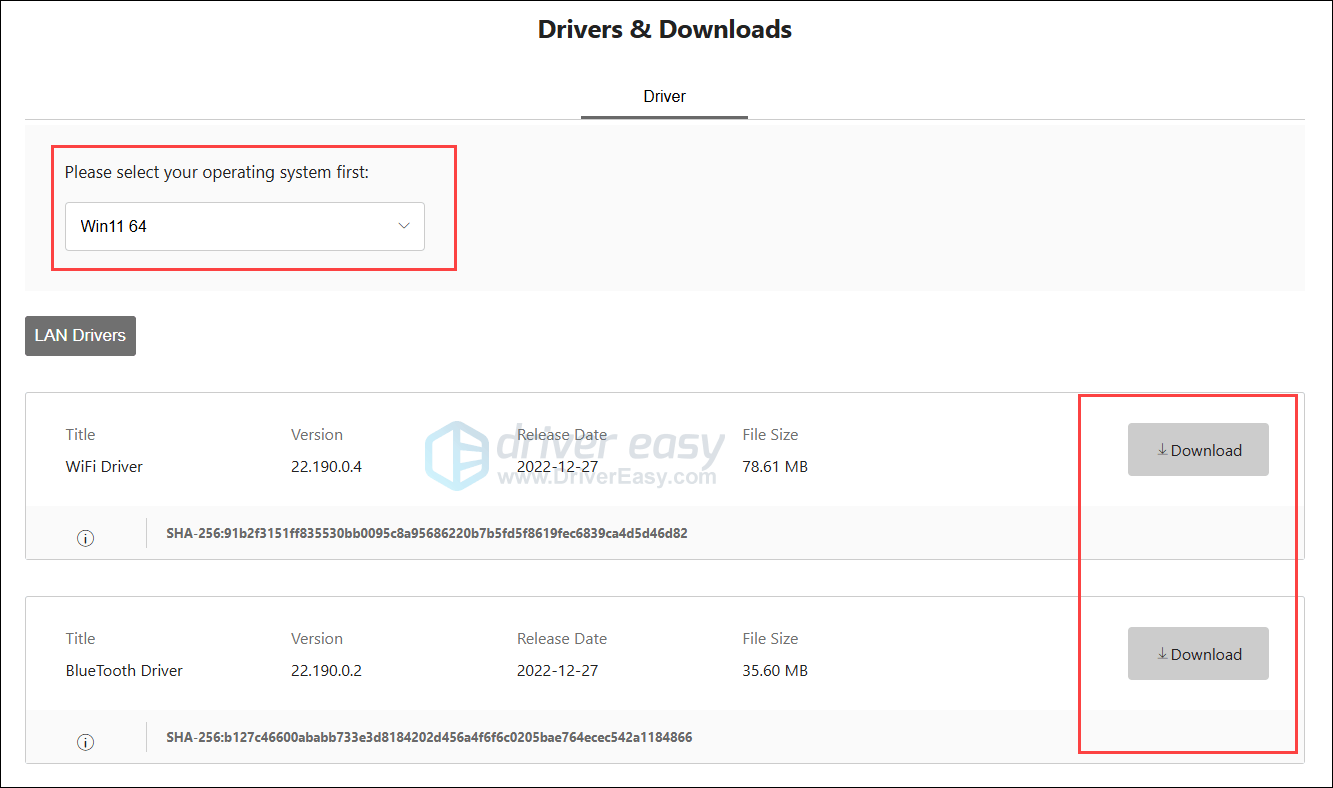Click the 78.61 MB file size value
This screenshot has height=788, width=1333.
[x=775, y=467]
